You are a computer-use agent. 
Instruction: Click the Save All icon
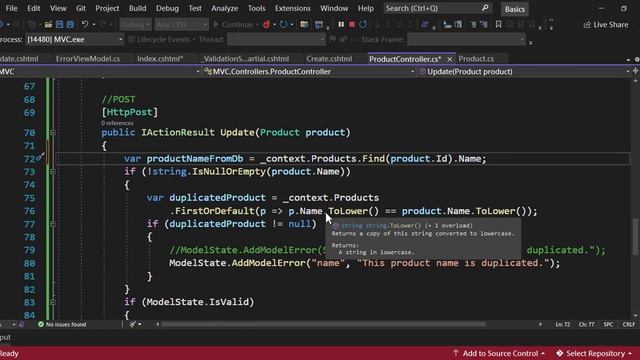[70, 24]
